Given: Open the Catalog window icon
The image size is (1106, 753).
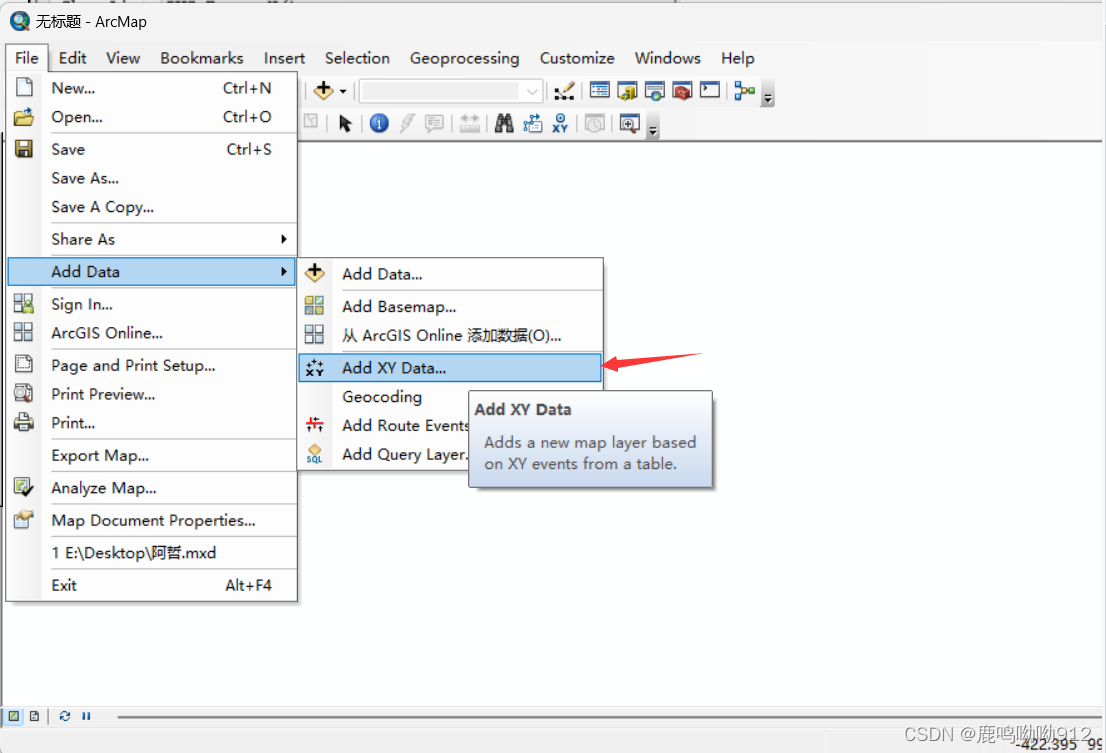Looking at the screenshot, I should (x=626, y=91).
